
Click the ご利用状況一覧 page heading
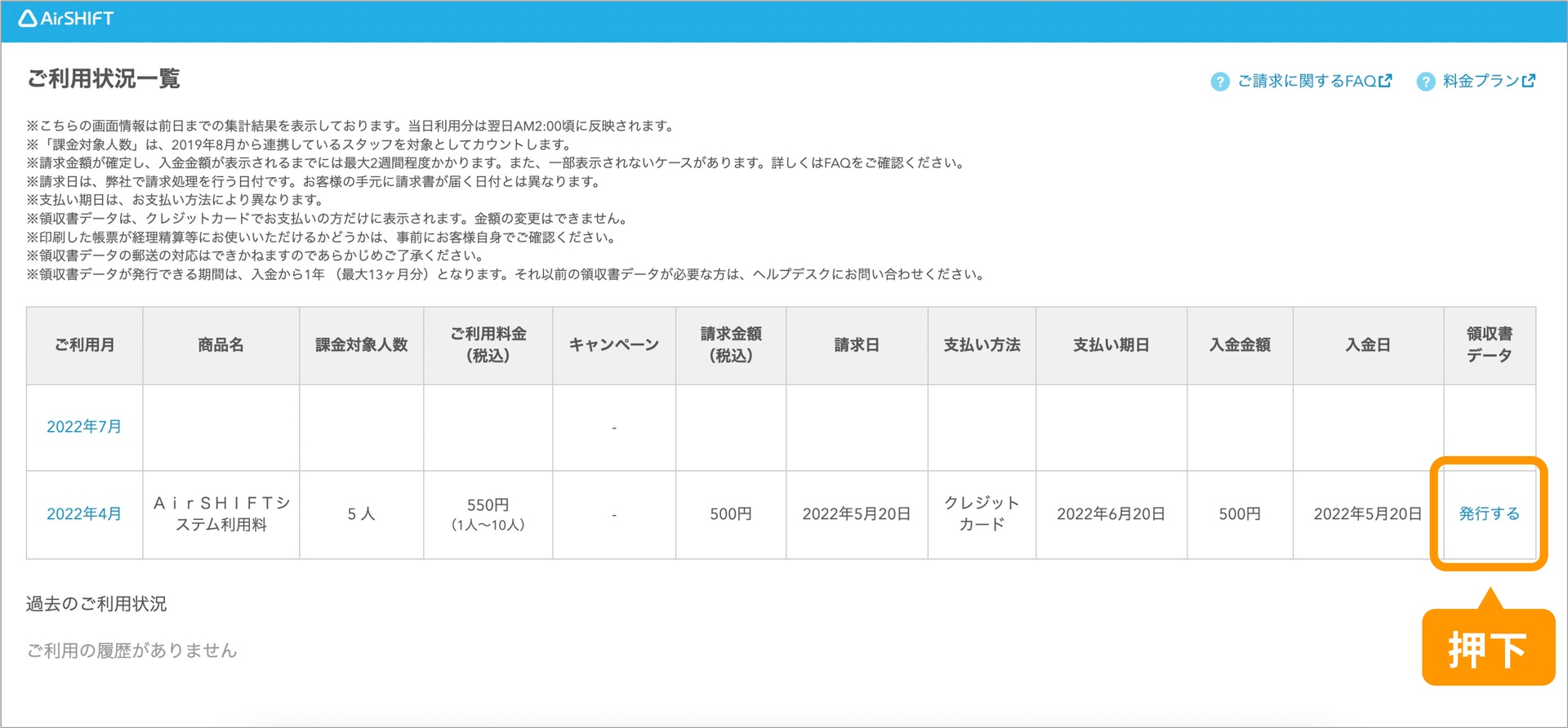(x=104, y=79)
